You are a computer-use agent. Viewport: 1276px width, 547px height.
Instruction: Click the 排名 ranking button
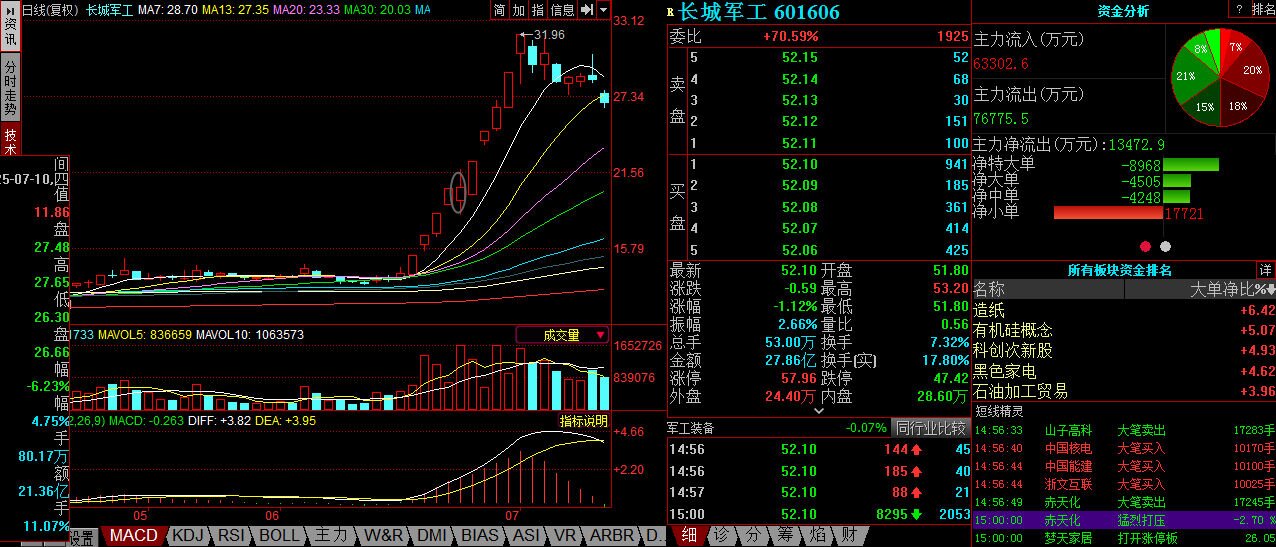pyautogui.click(x=1263, y=10)
